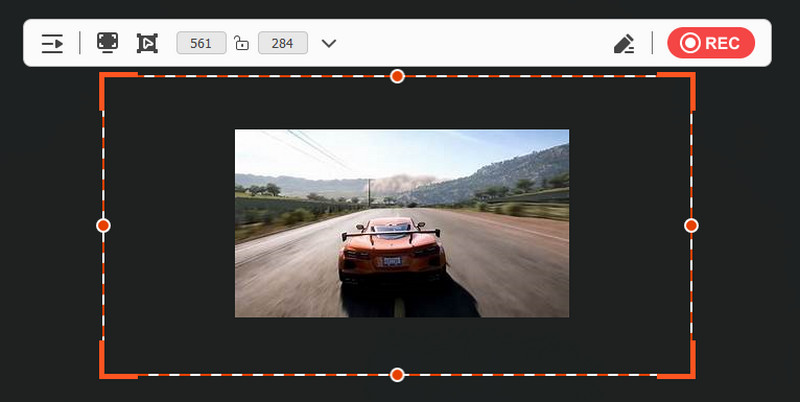Image resolution: width=800 pixels, height=402 pixels.
Task: Select full screen capture mode icon
Action: click(x=107, y=43)
